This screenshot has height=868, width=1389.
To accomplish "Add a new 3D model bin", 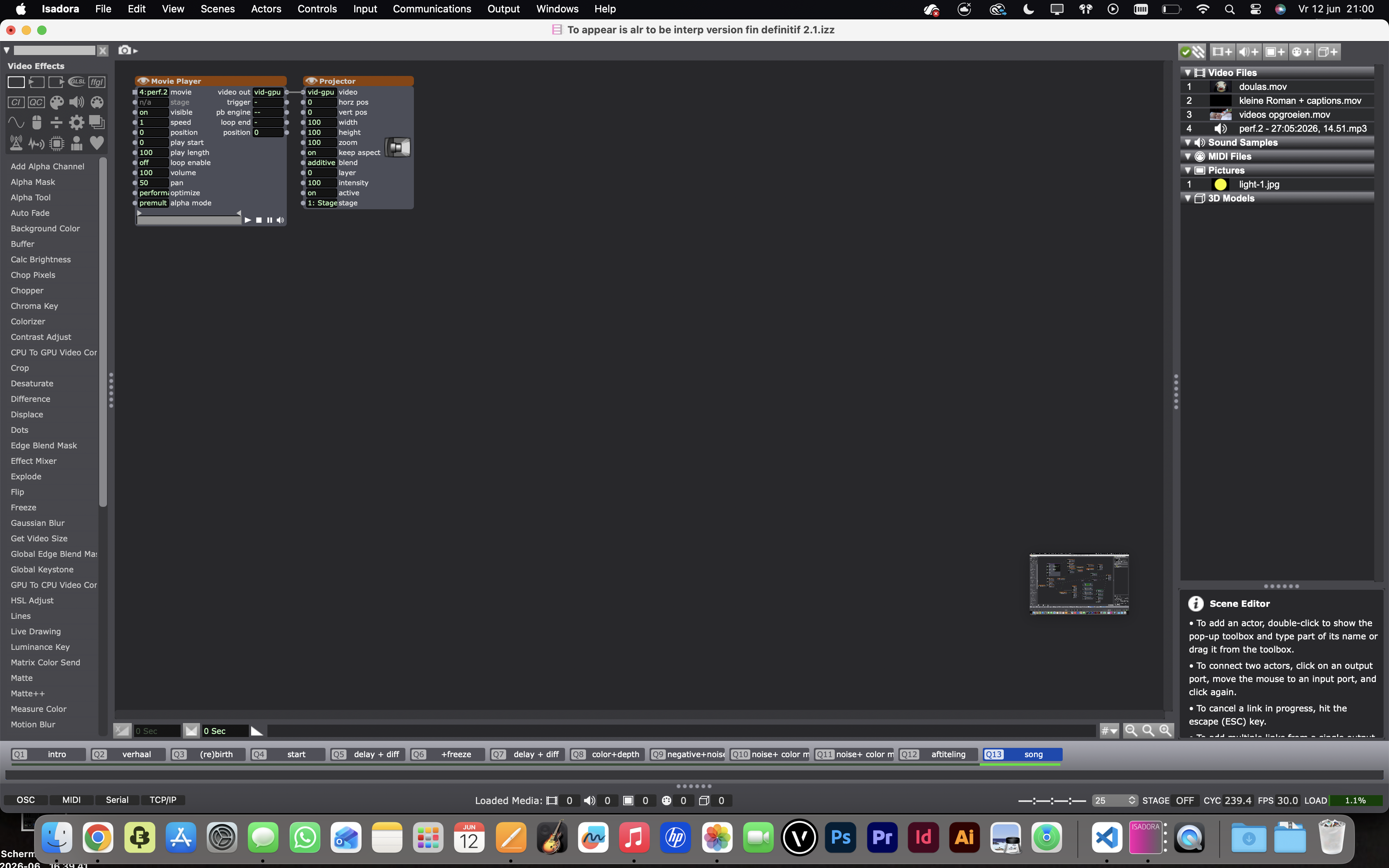I will pos(1328,52).
